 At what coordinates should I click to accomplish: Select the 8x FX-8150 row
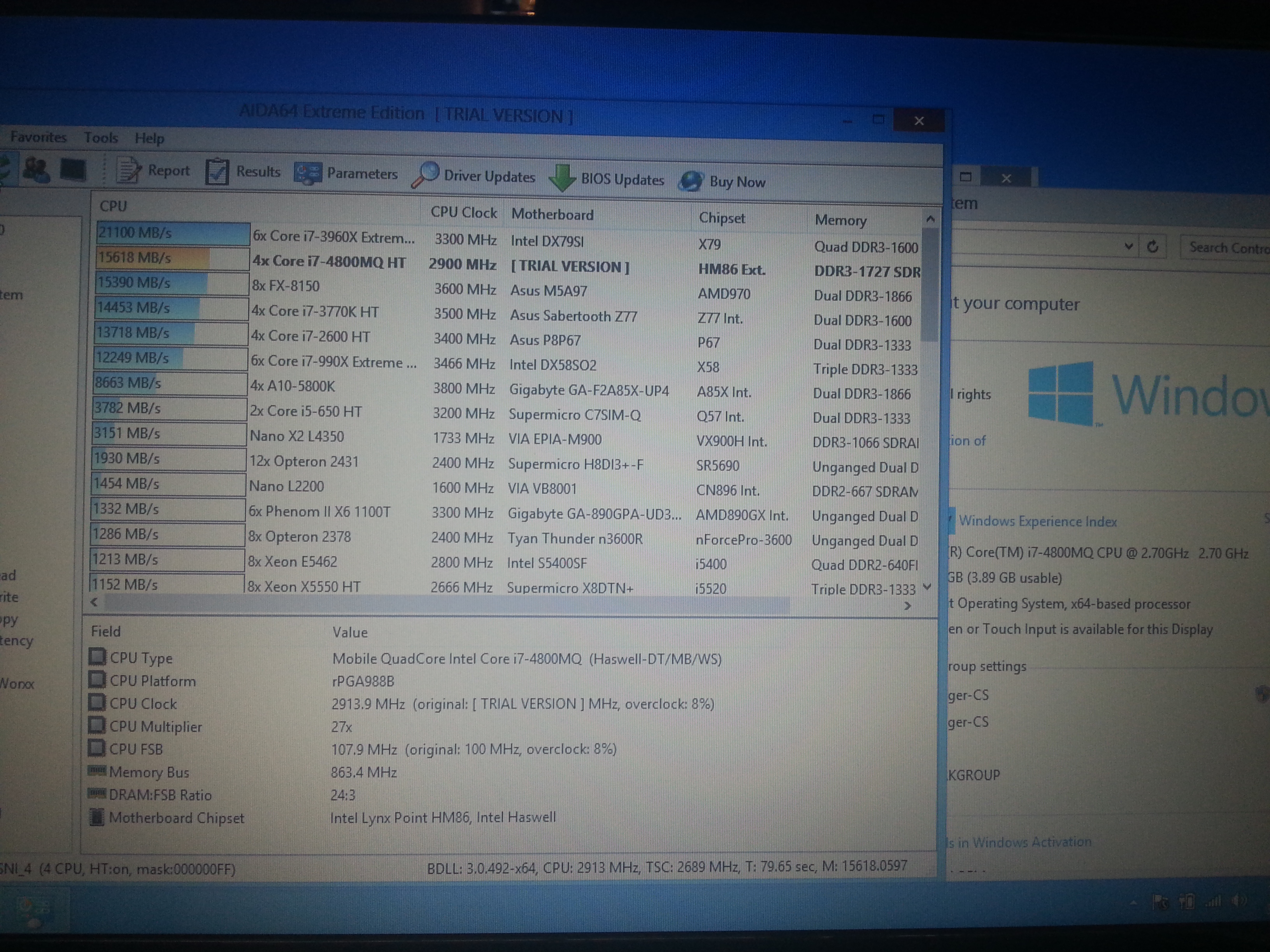click(x=507, y=290)
